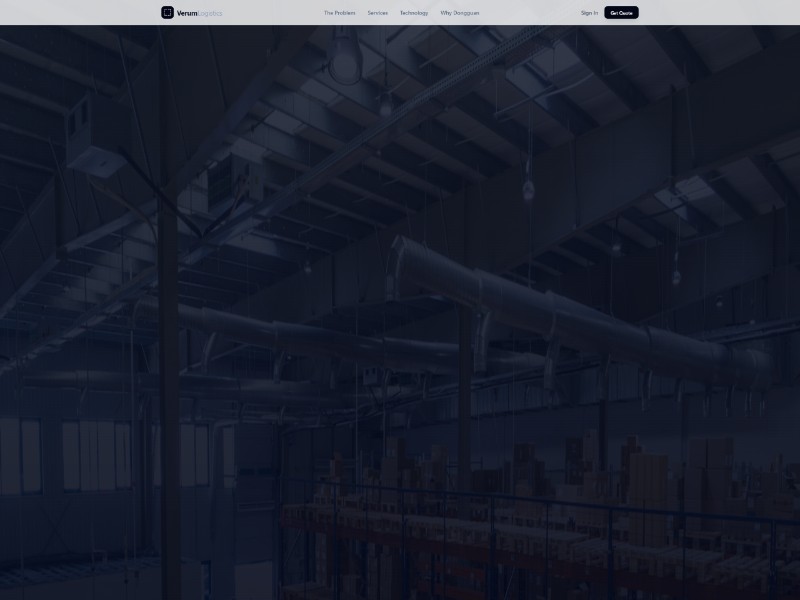Click the hanging ceiling lamp in photo
800x600 pixels.
coord(345,60)
